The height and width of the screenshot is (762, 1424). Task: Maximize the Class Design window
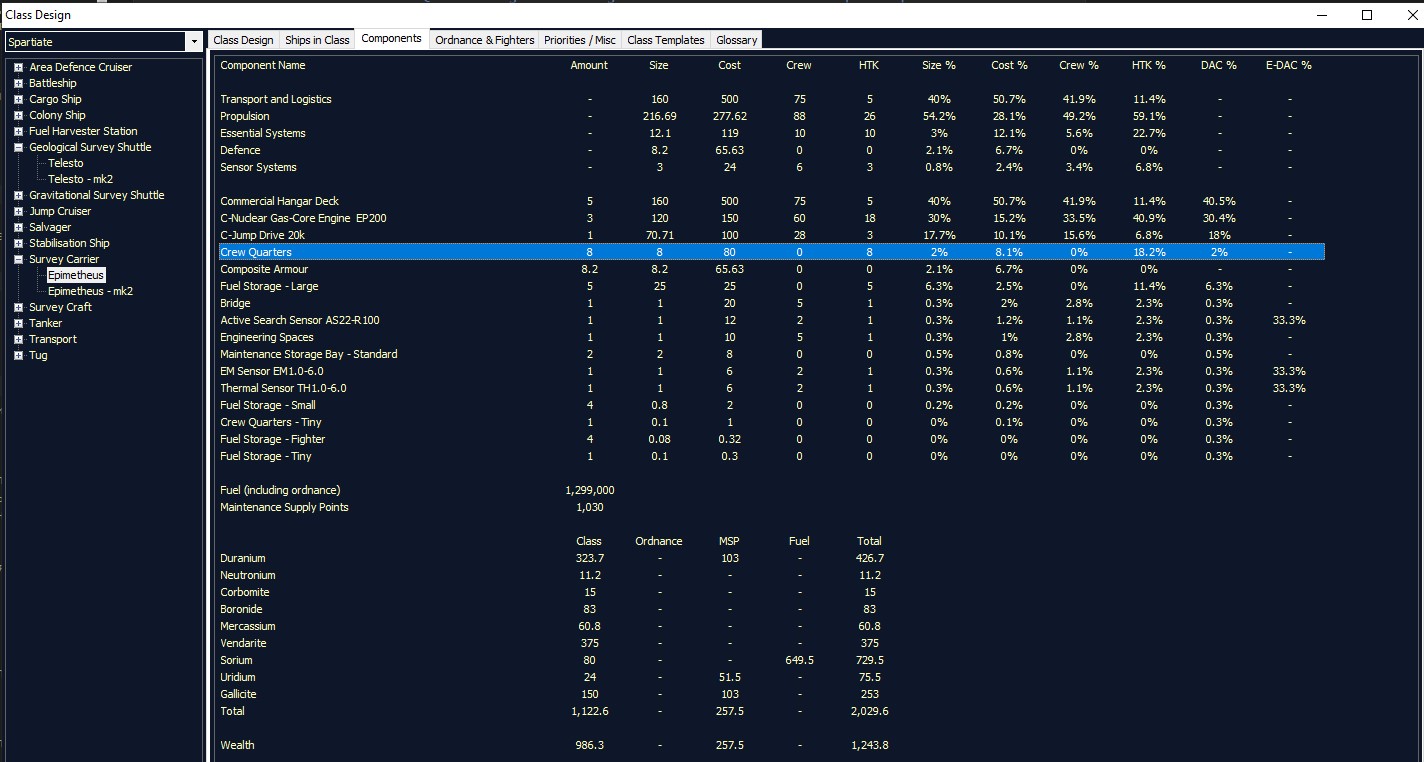[x=1367, y=15]
